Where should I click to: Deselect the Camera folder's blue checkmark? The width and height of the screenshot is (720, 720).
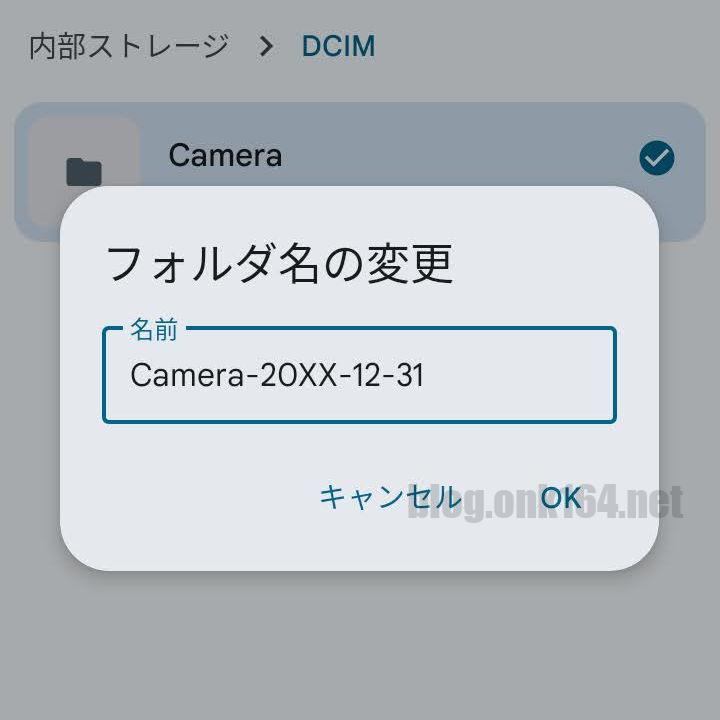pyautogui.click(x=657, y=158)
